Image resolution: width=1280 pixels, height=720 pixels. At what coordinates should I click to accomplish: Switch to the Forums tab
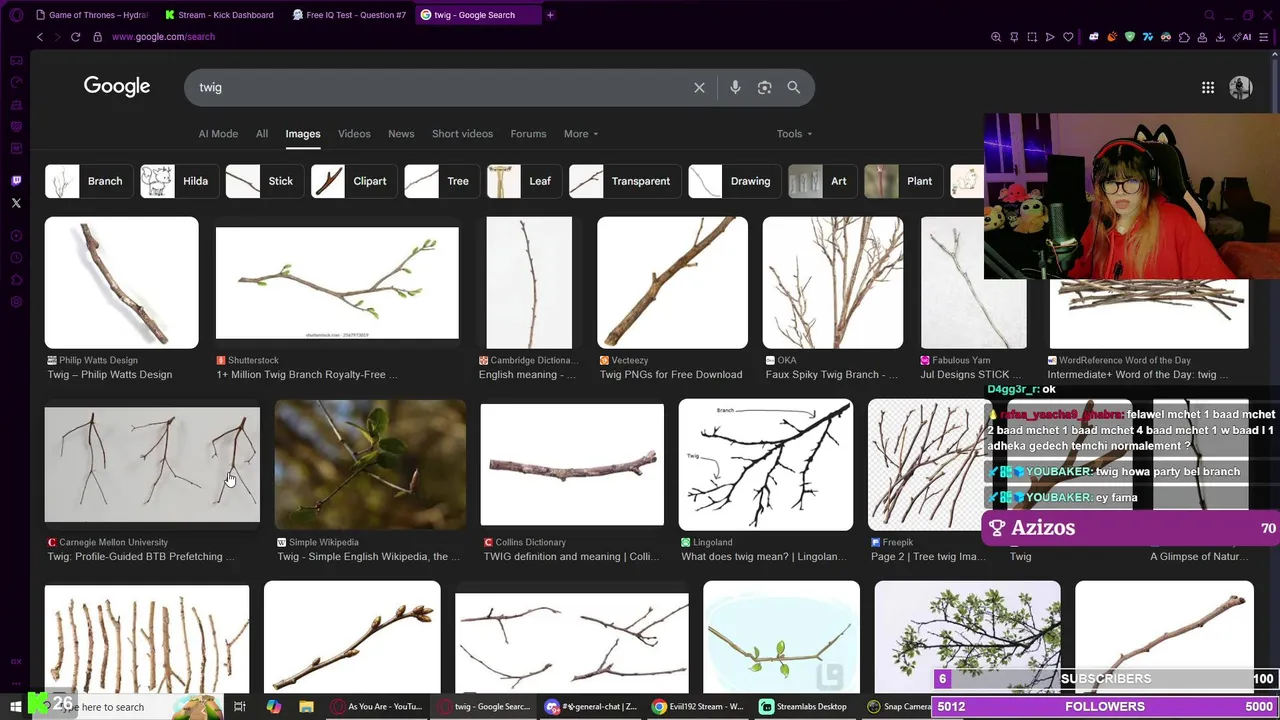pos(528,134)
